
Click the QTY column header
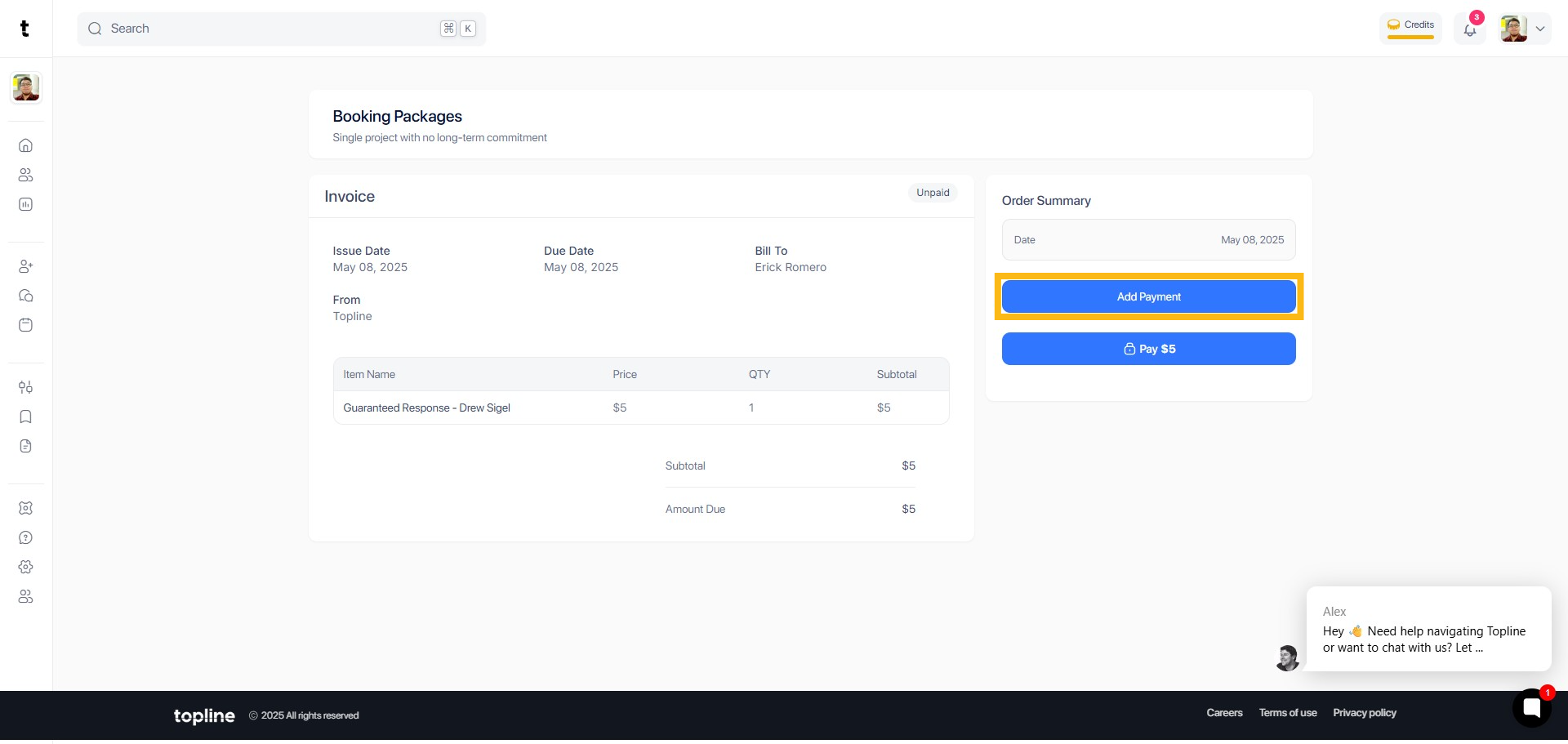[x=759, y=374]
